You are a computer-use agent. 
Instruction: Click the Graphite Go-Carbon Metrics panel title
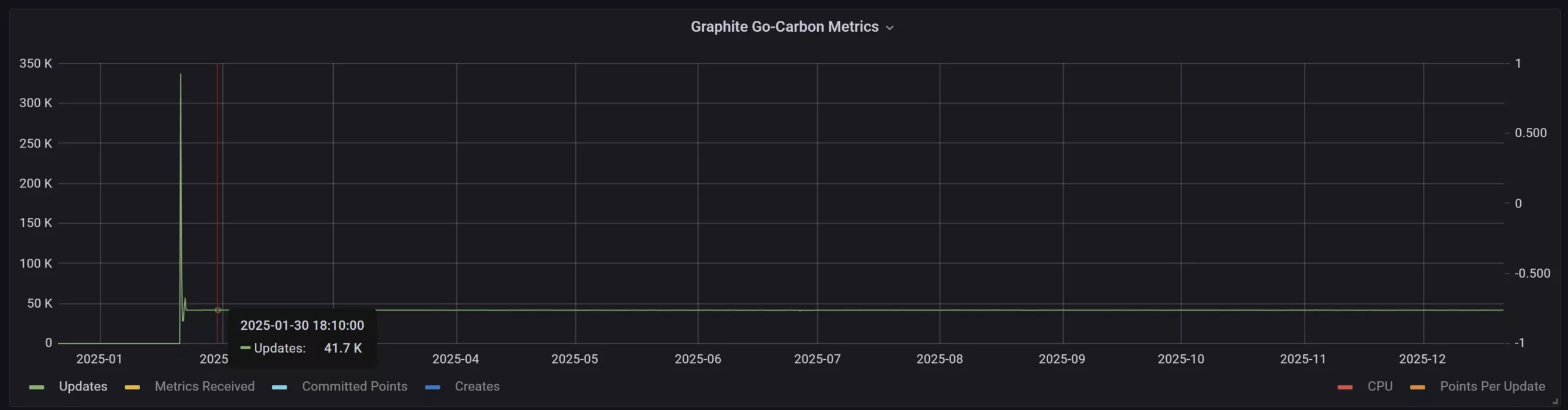click(784, 27)
